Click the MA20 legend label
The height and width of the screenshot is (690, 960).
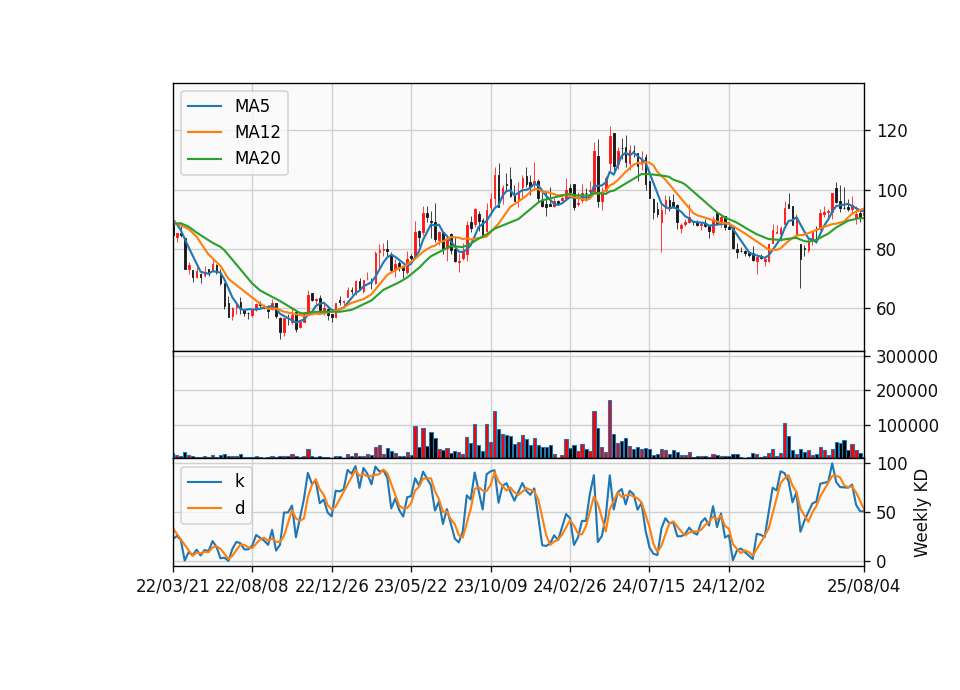point(257,158)
